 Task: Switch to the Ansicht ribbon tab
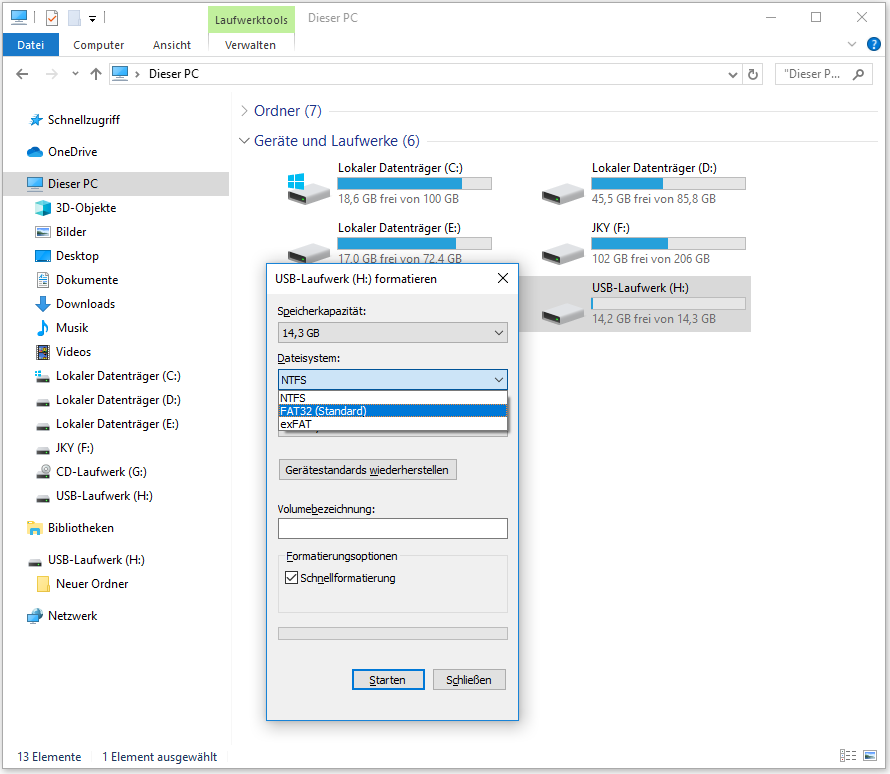171,45
